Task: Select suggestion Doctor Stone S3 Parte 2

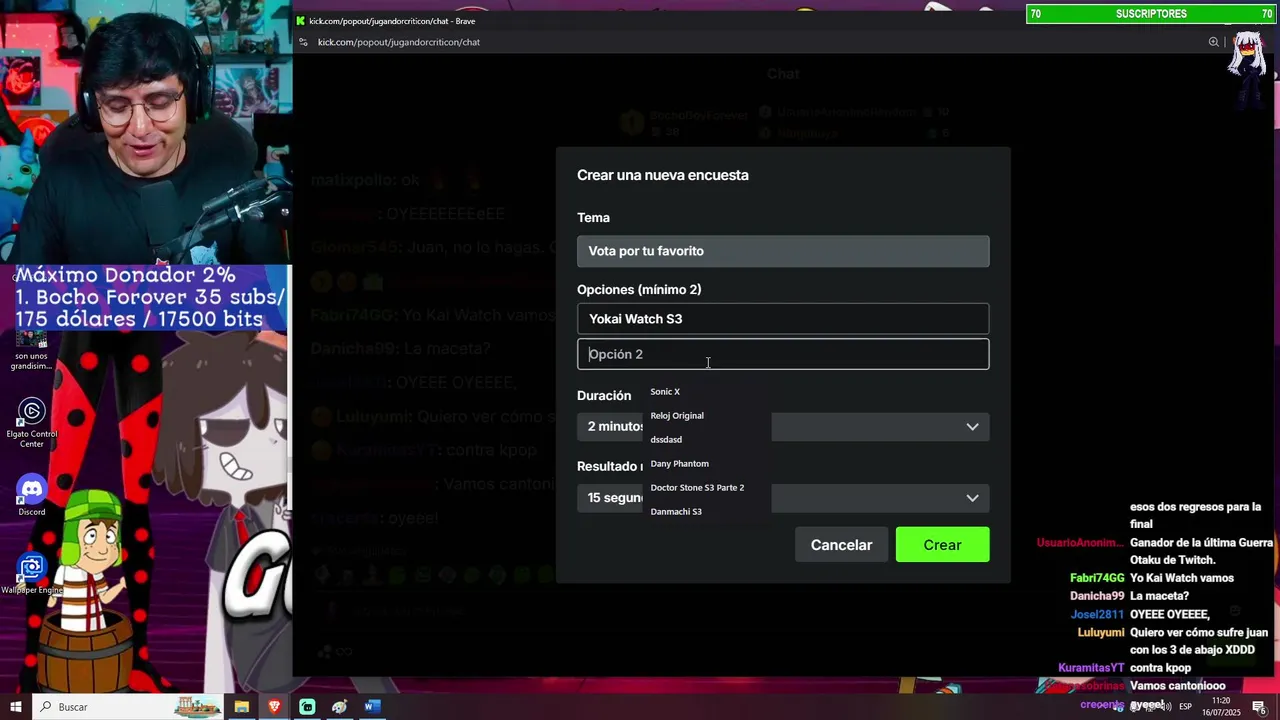Action: 697,488
